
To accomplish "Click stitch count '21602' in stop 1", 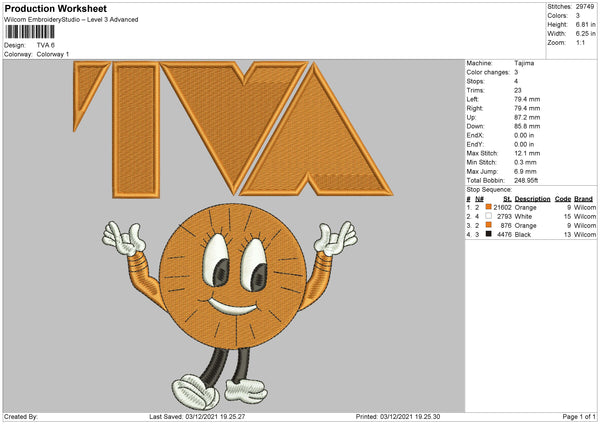I will [x=502, y=207].
